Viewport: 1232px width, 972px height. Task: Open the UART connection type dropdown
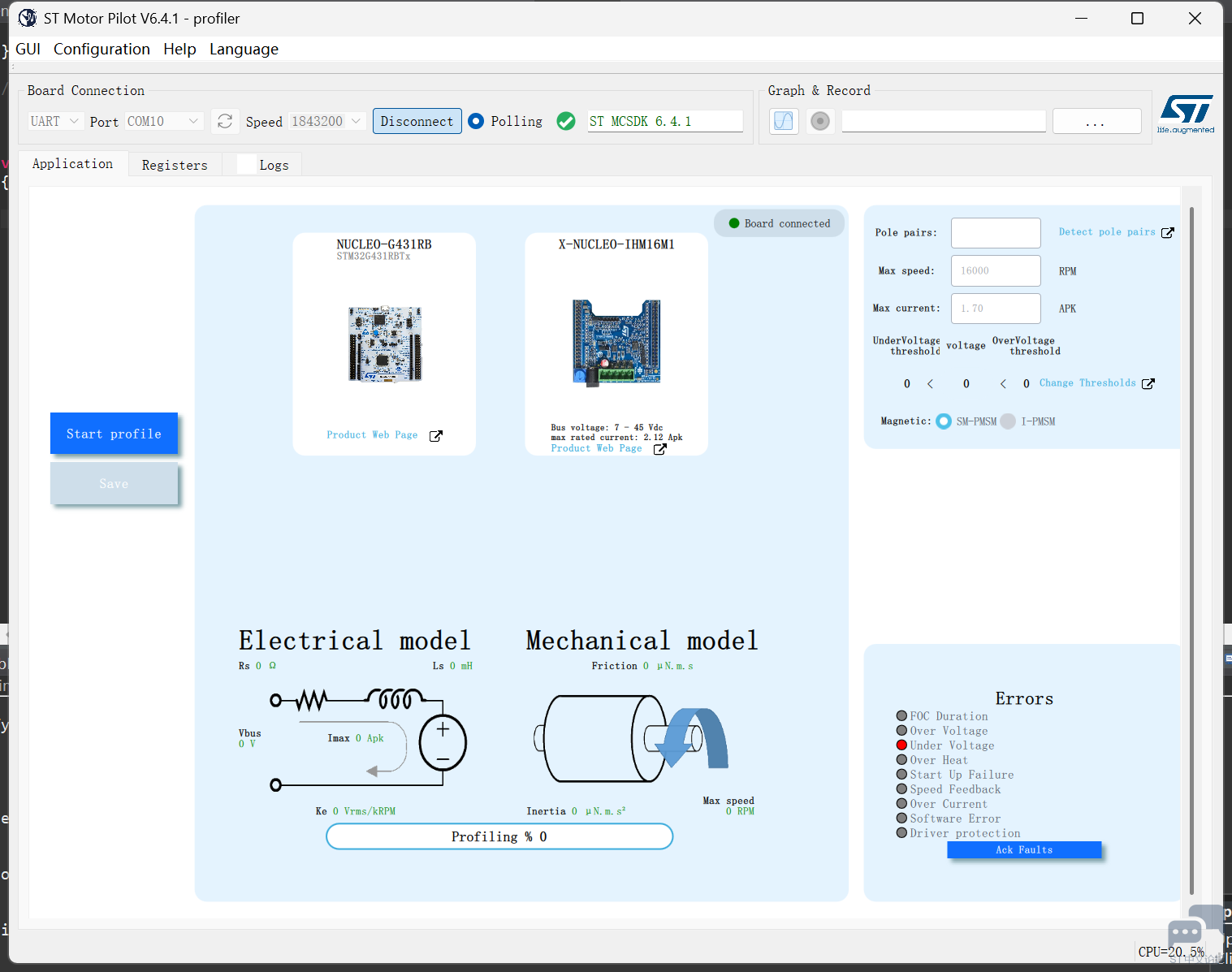tap(55, 121)
